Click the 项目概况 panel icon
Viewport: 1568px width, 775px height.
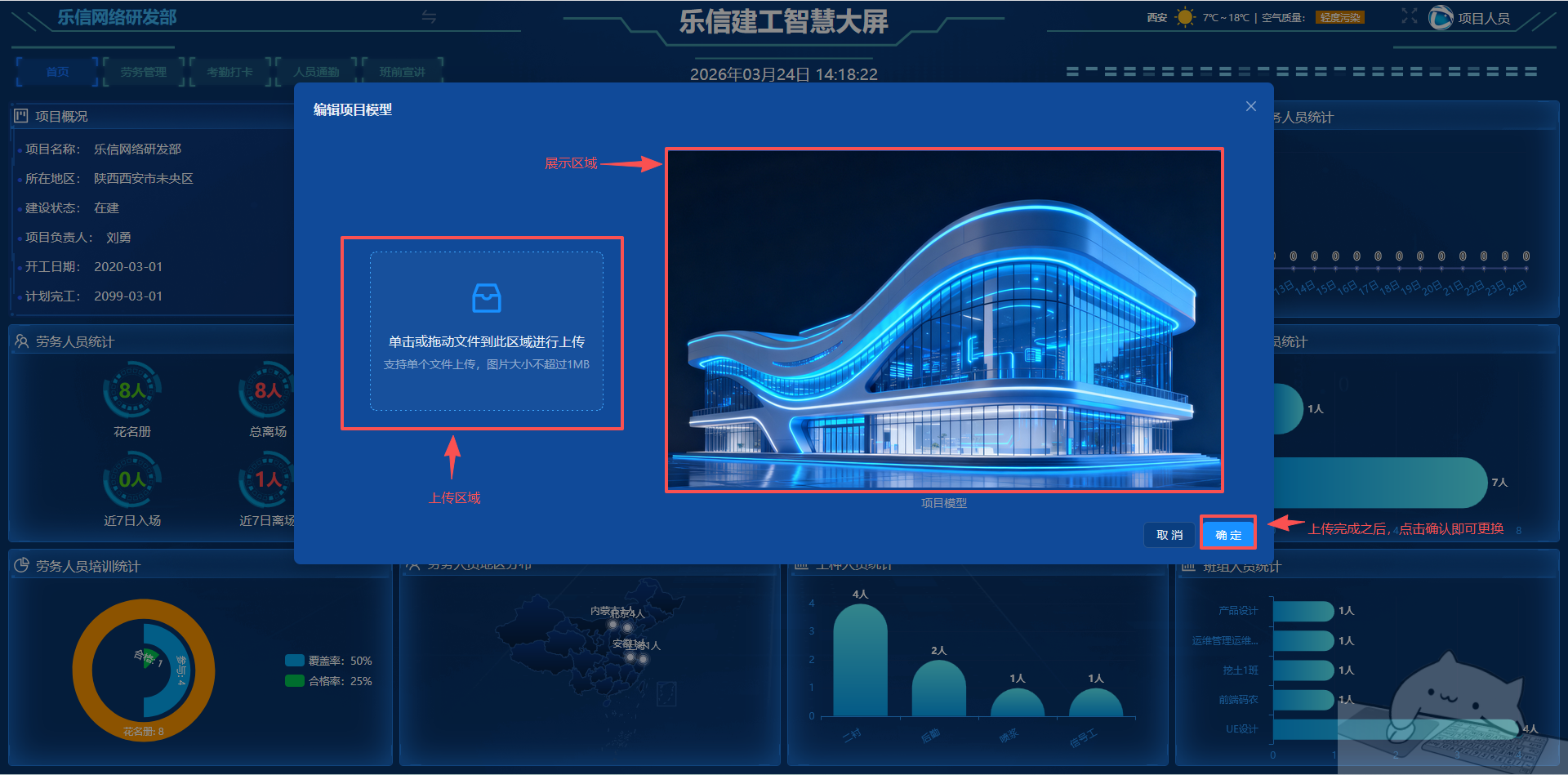click(21, 116)
